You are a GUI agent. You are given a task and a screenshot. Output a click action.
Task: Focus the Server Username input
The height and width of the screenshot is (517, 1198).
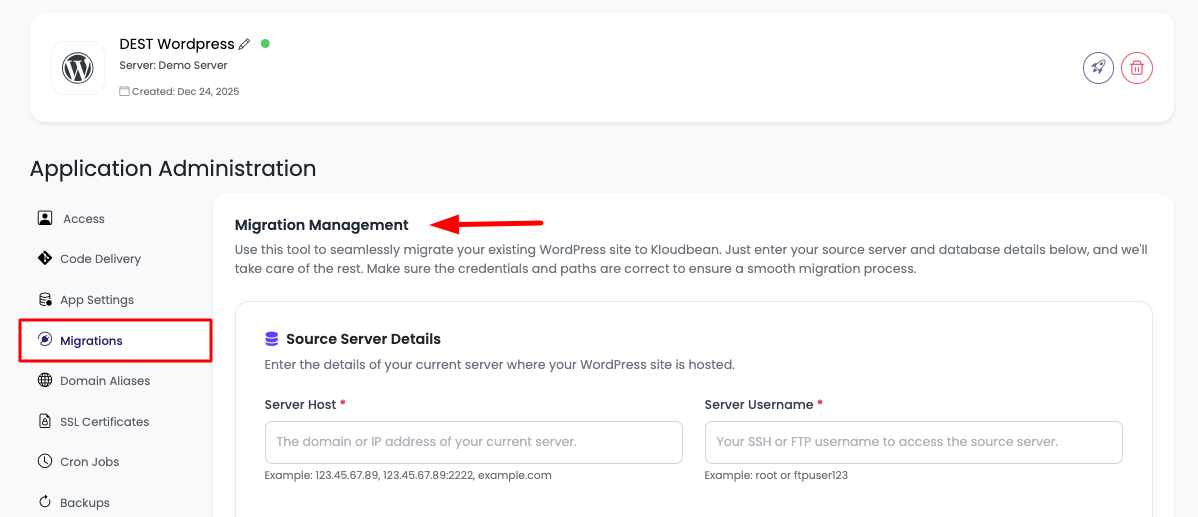tap(913, 442)
